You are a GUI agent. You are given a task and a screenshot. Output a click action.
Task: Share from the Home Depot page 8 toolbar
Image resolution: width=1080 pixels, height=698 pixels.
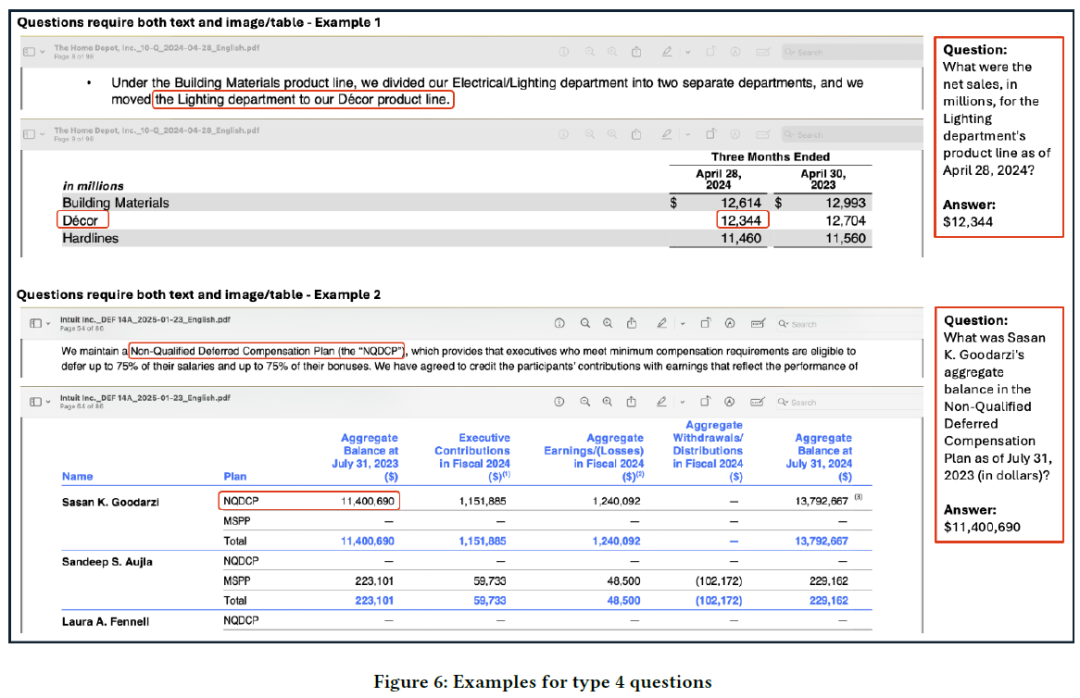636,52
